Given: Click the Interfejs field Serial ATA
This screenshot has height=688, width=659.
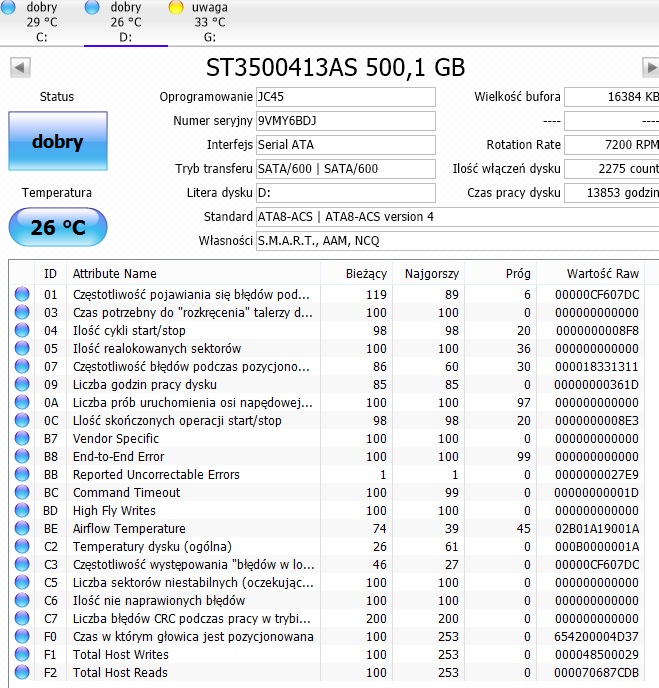Looking at the screenshot, I should [346, 145].
